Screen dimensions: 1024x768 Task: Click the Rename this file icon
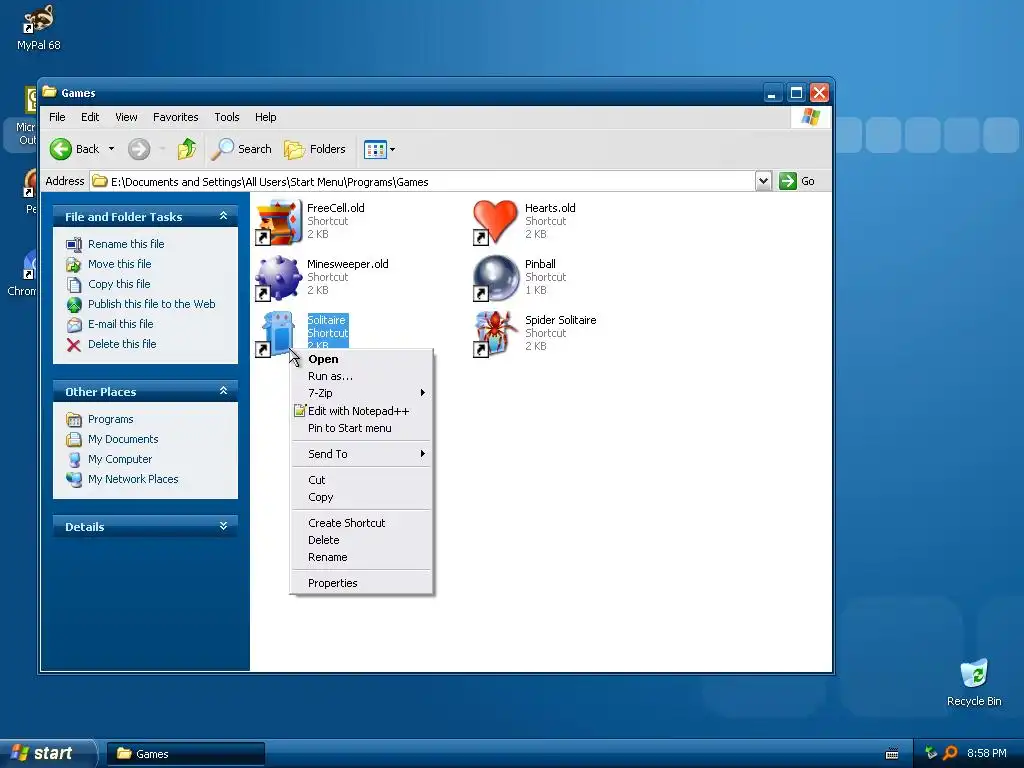74,244
